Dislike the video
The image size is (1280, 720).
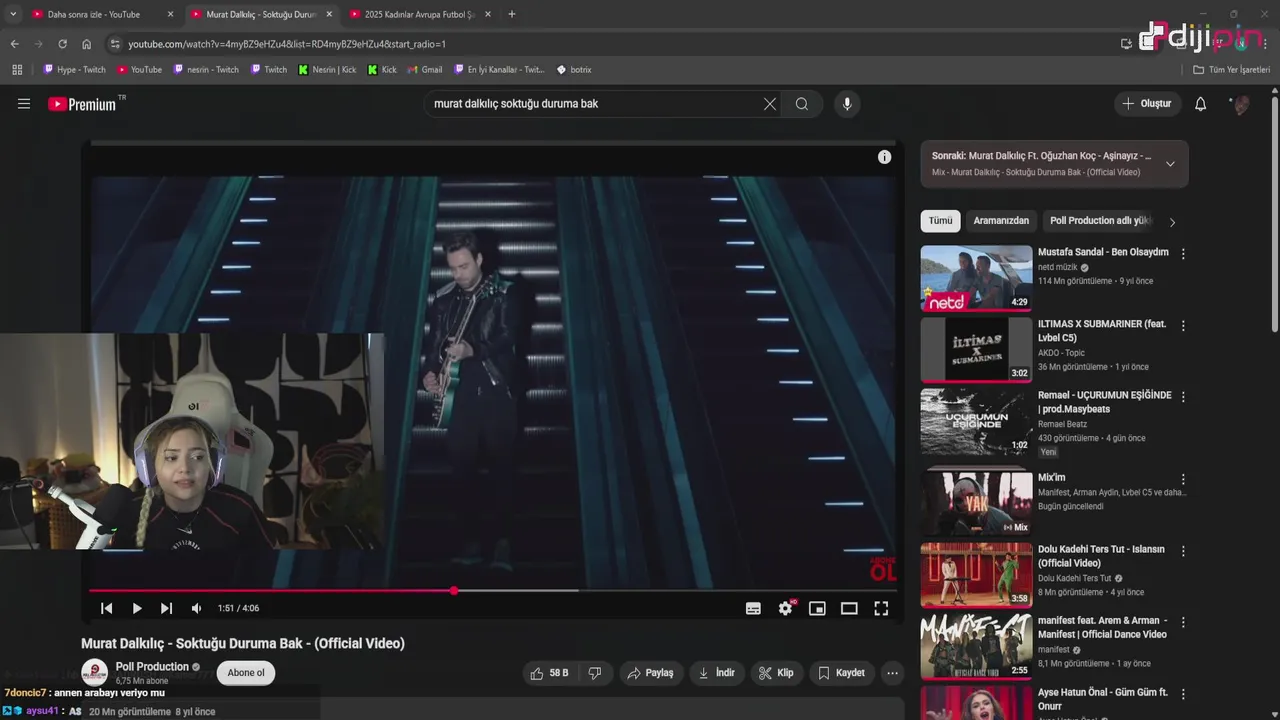pos(595,673)
